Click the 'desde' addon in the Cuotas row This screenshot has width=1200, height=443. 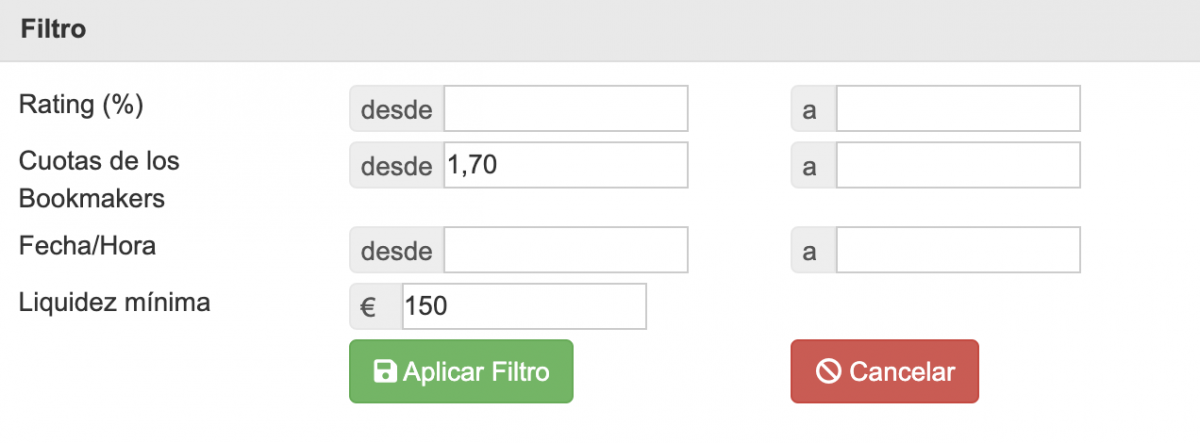coord(396,165)
